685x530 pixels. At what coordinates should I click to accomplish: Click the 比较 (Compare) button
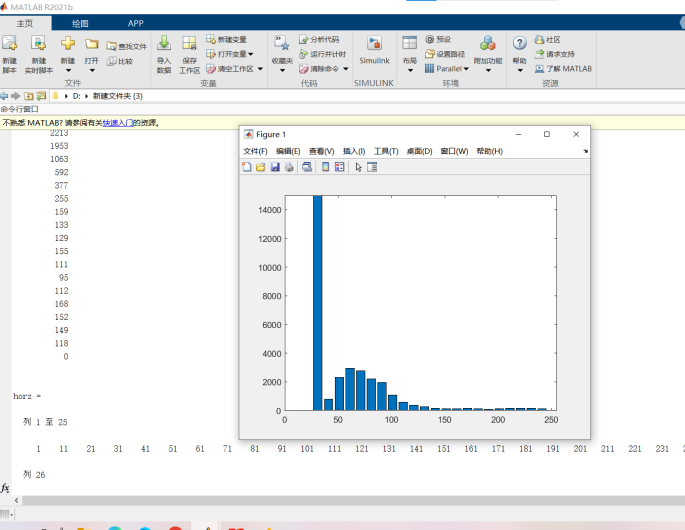coord(120,61)
